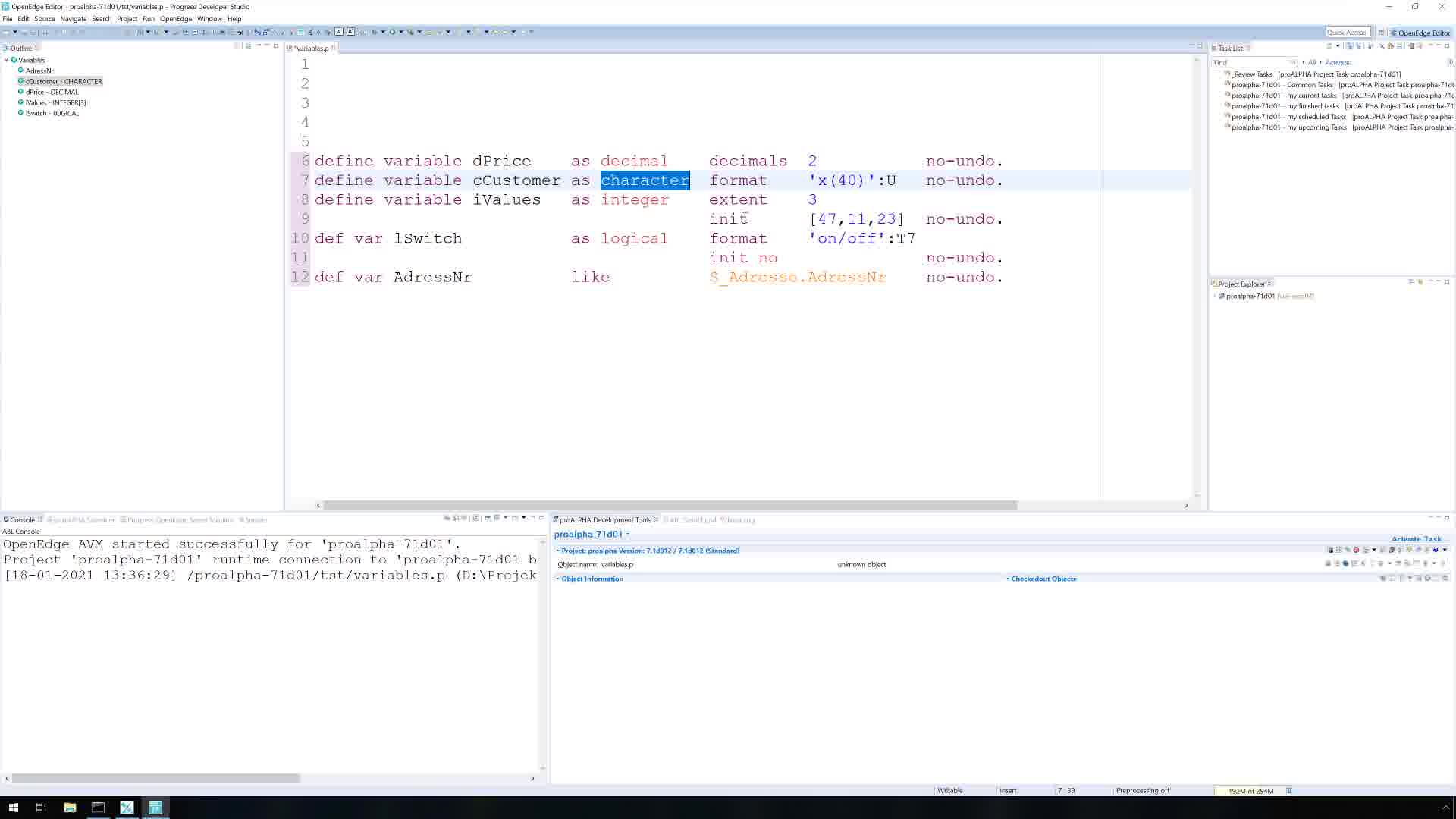Click the Preprocessing off status entry
This screenshot has height=819, width=1456.
click(1142, 791)
